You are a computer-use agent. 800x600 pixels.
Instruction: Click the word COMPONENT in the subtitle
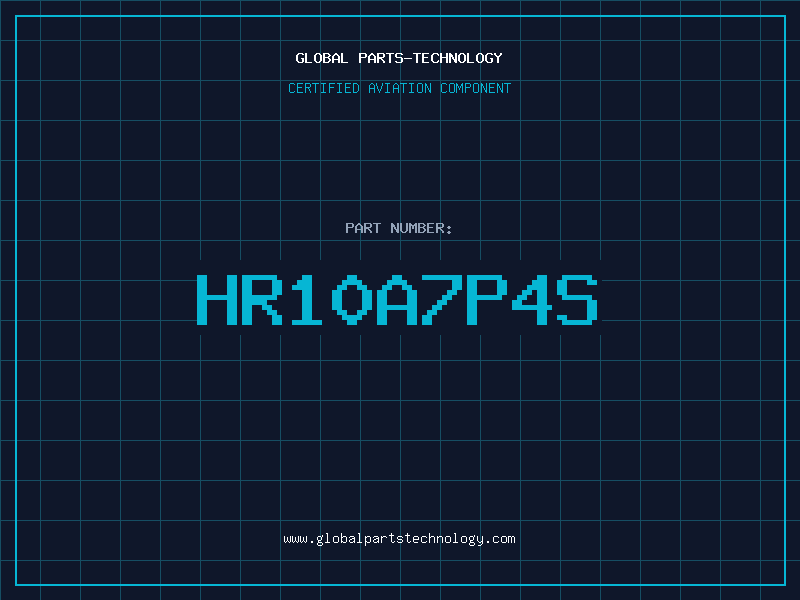click(475, 89)
